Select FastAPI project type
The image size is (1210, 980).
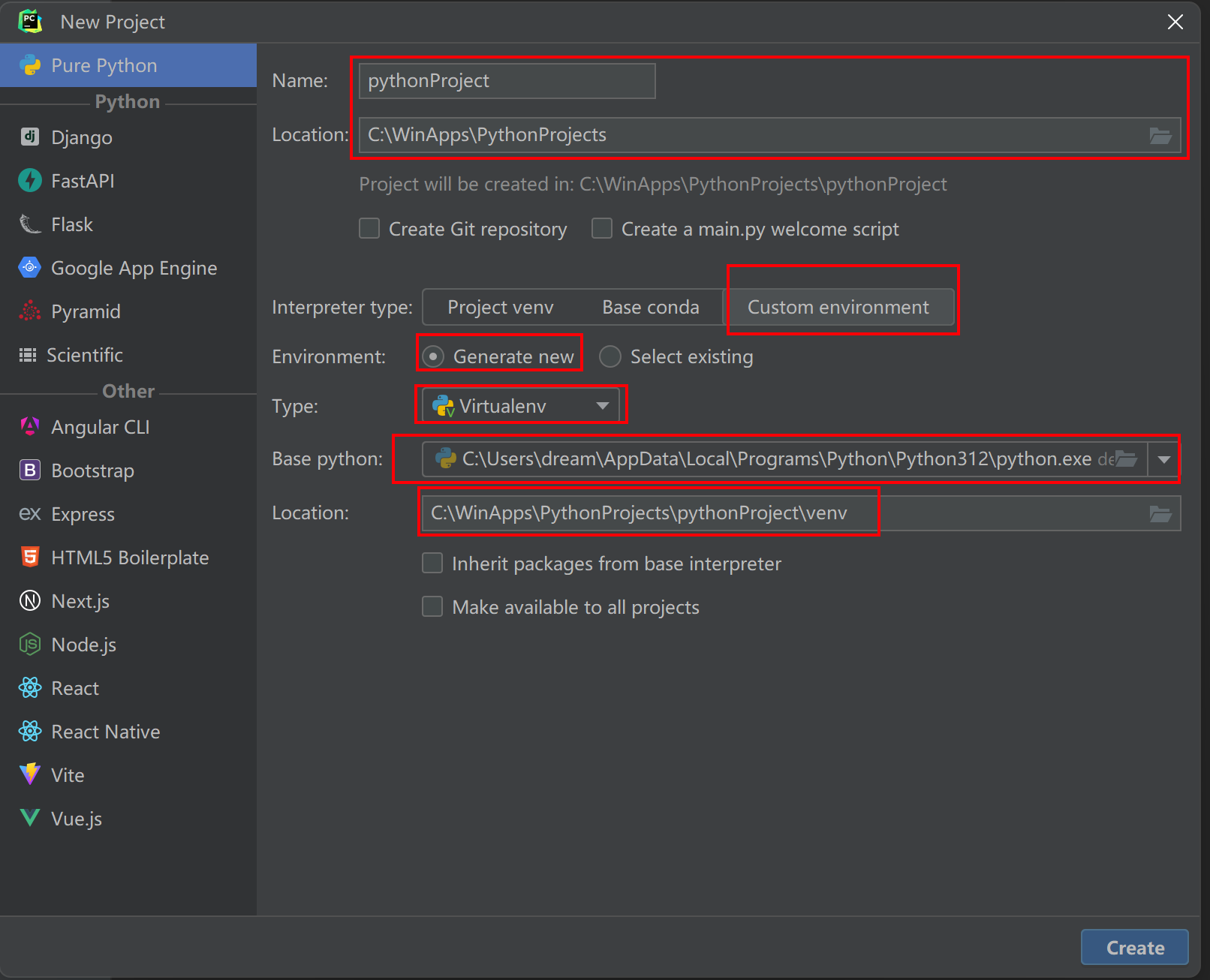coord(128,181)
